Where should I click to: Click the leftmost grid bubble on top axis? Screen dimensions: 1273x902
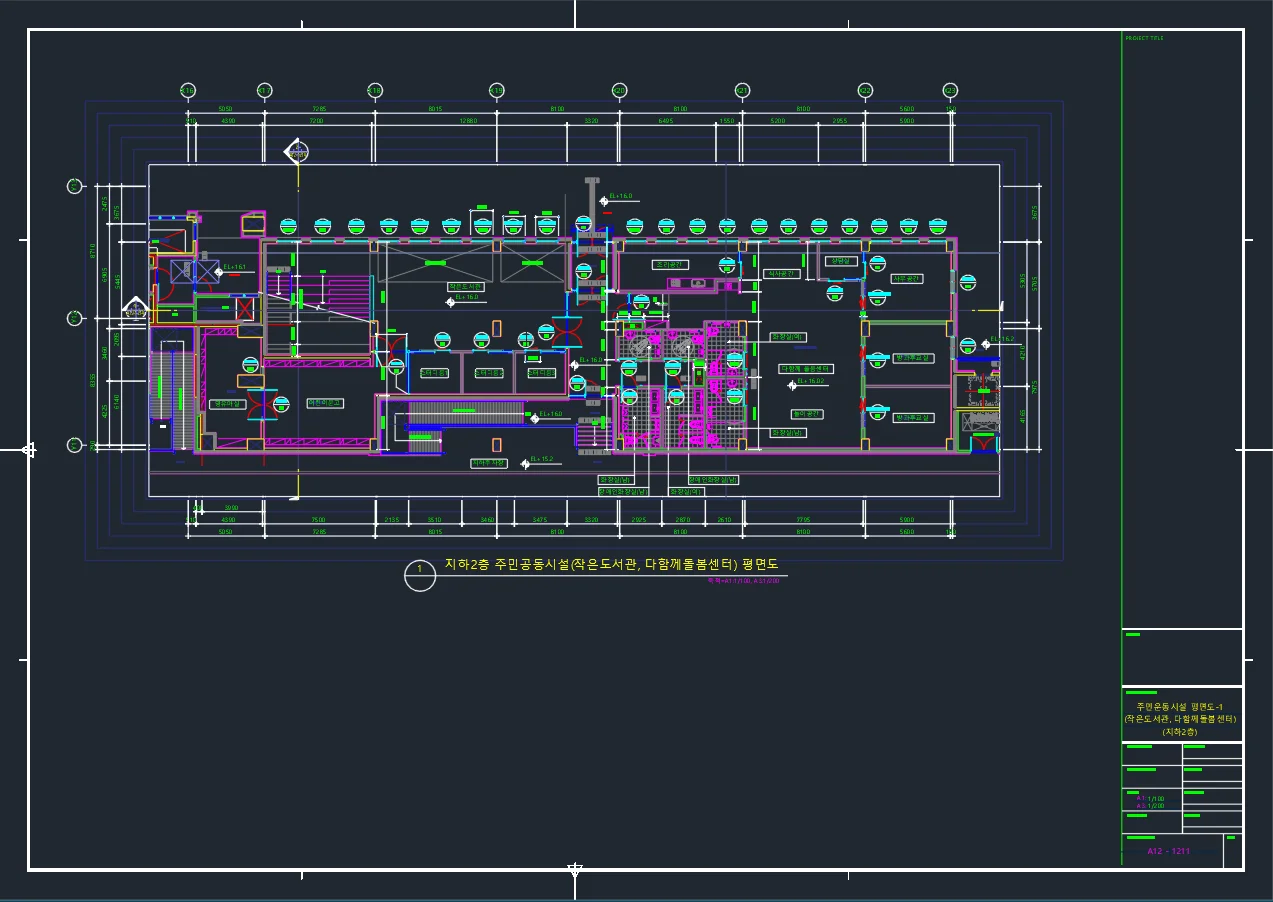click(187, 91)
